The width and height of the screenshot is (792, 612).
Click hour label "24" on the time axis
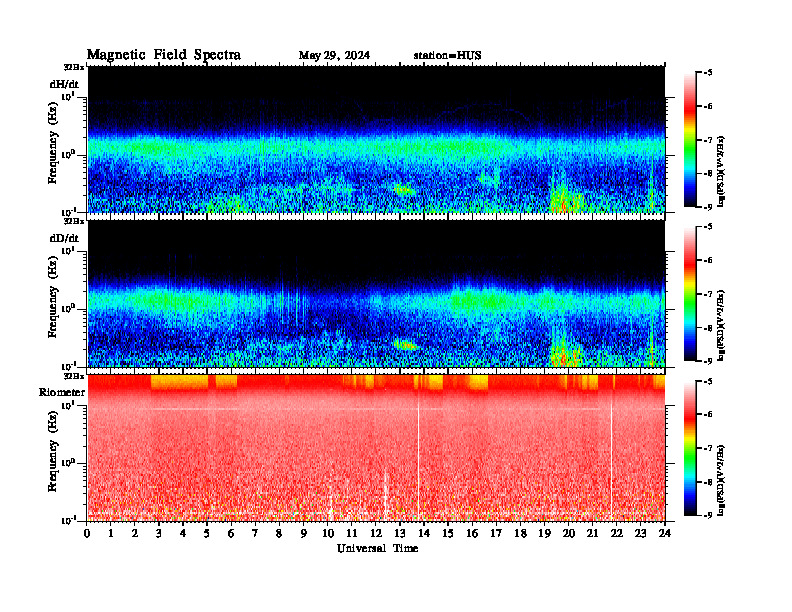click(x=665, y=533)
